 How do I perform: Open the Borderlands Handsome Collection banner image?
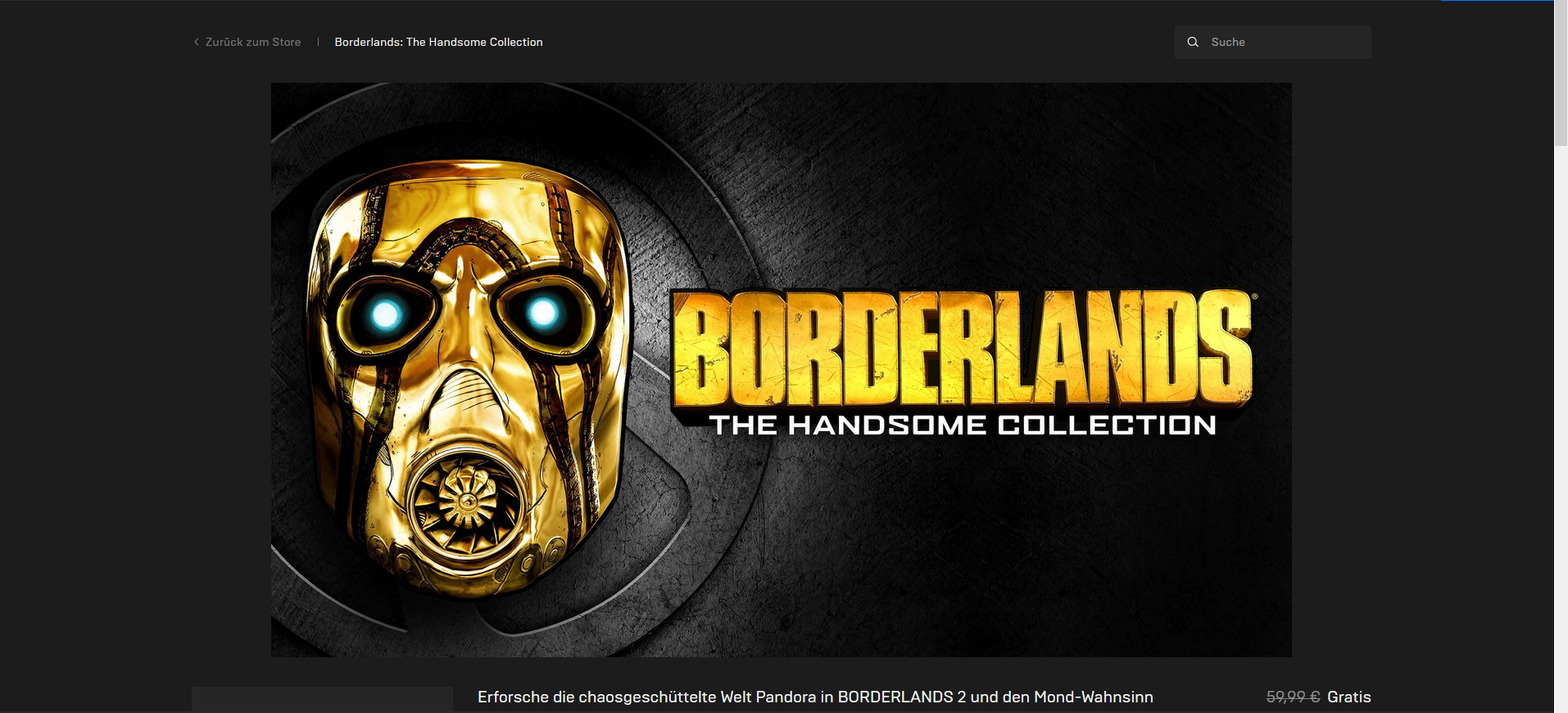[781, 370]
